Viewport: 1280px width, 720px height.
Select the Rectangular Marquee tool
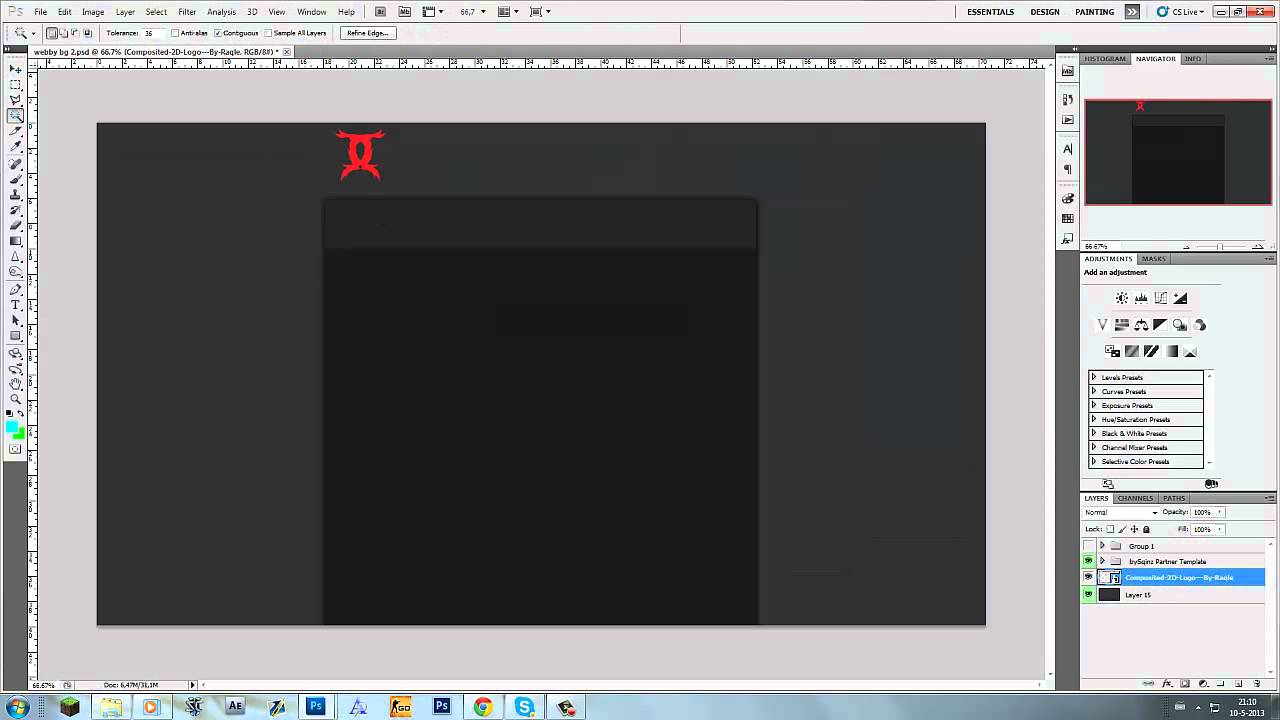coord(15,84)
